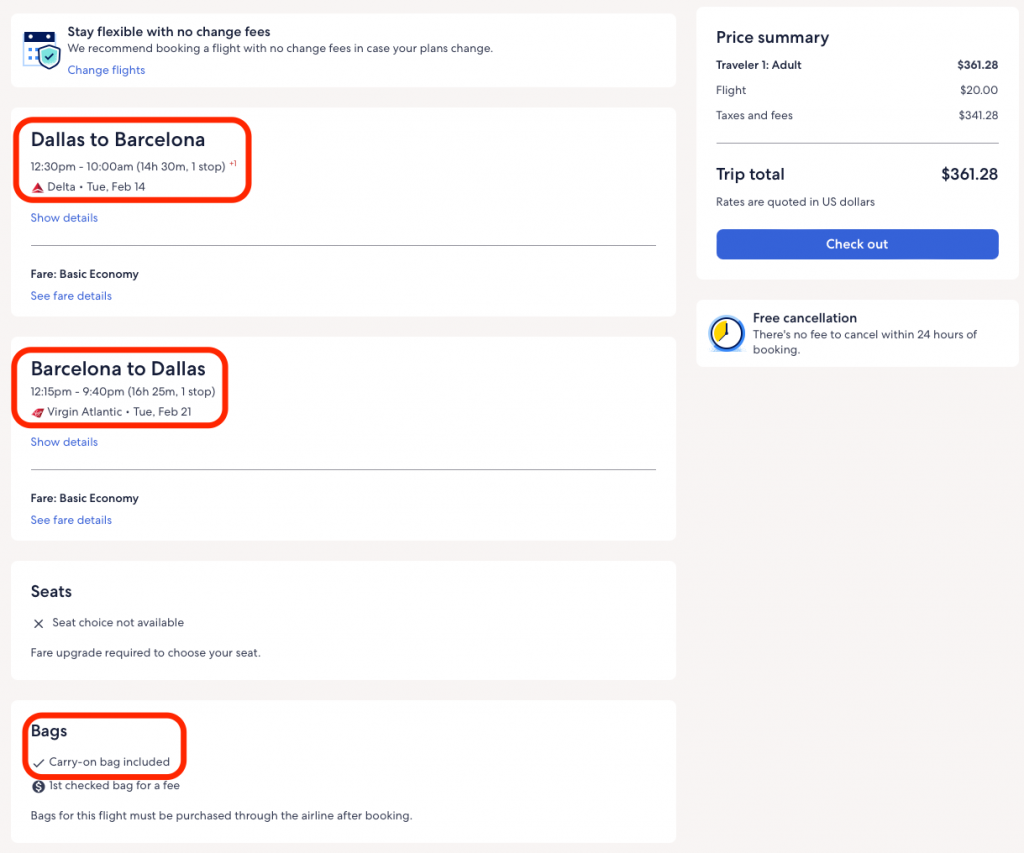Open See fare details for the Delta flight

71,296
